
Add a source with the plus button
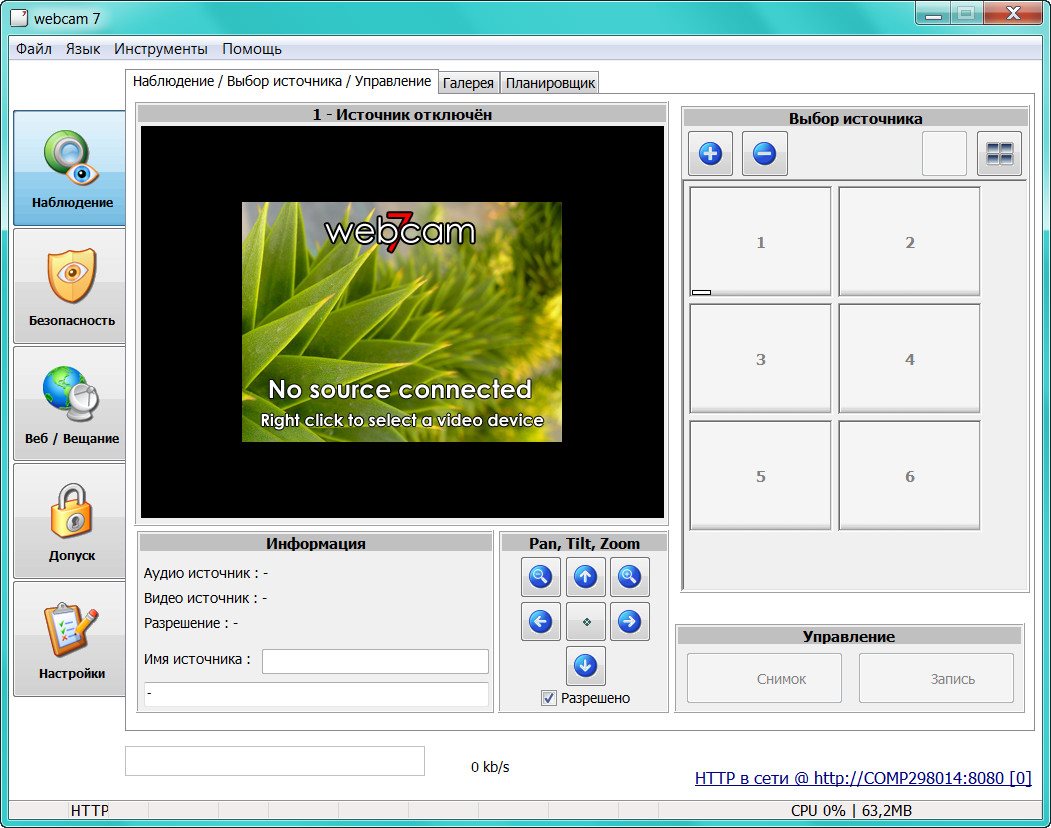(x=710, y=154)
